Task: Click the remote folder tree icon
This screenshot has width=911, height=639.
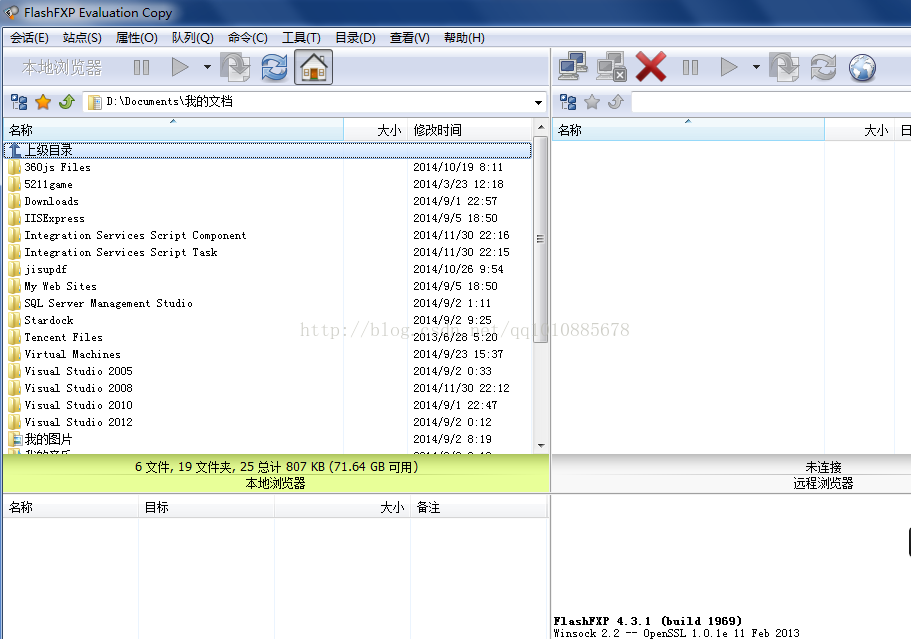Action: [x=568, y=102]
